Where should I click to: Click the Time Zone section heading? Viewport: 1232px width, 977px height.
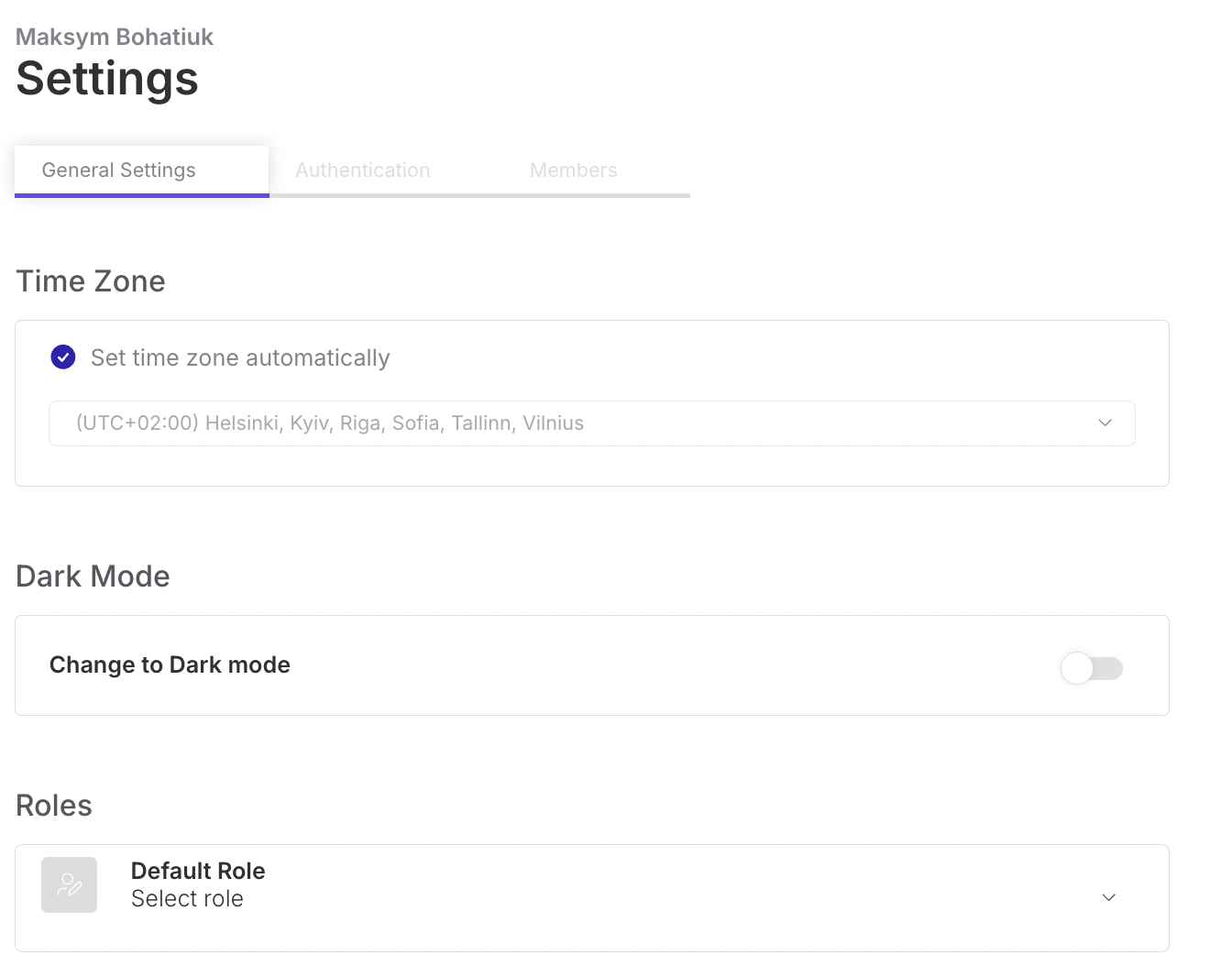pyautogui.click(x=91, y=281)
